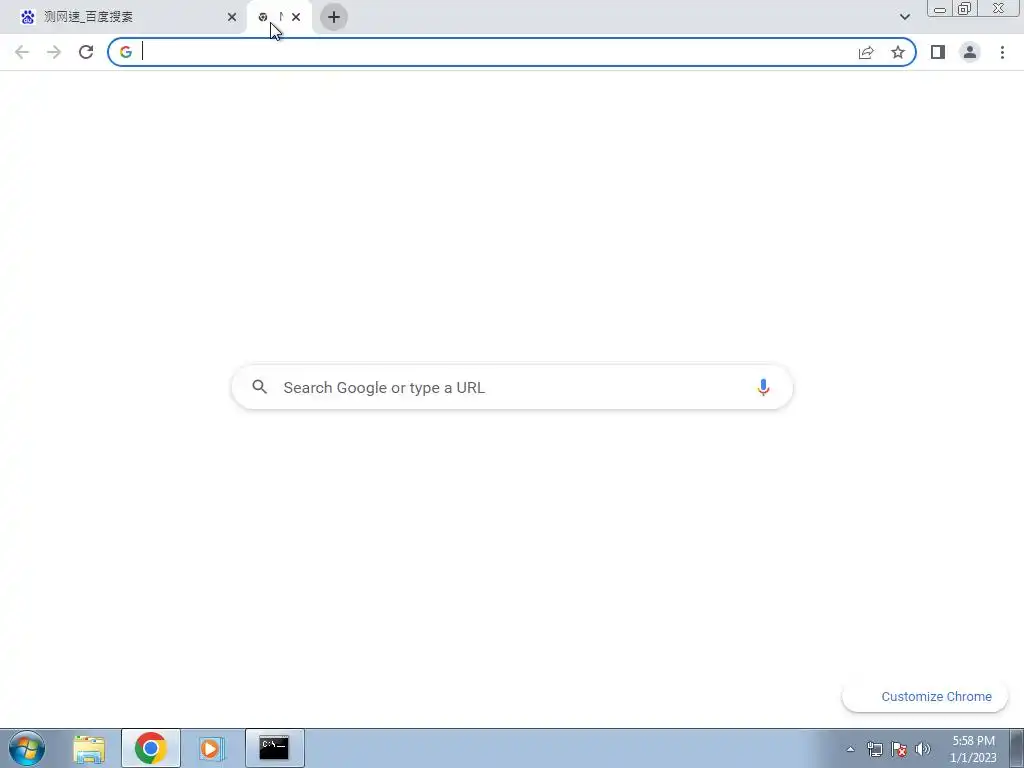Reload the current page
1024x768 pixels.
click(86, 52)
